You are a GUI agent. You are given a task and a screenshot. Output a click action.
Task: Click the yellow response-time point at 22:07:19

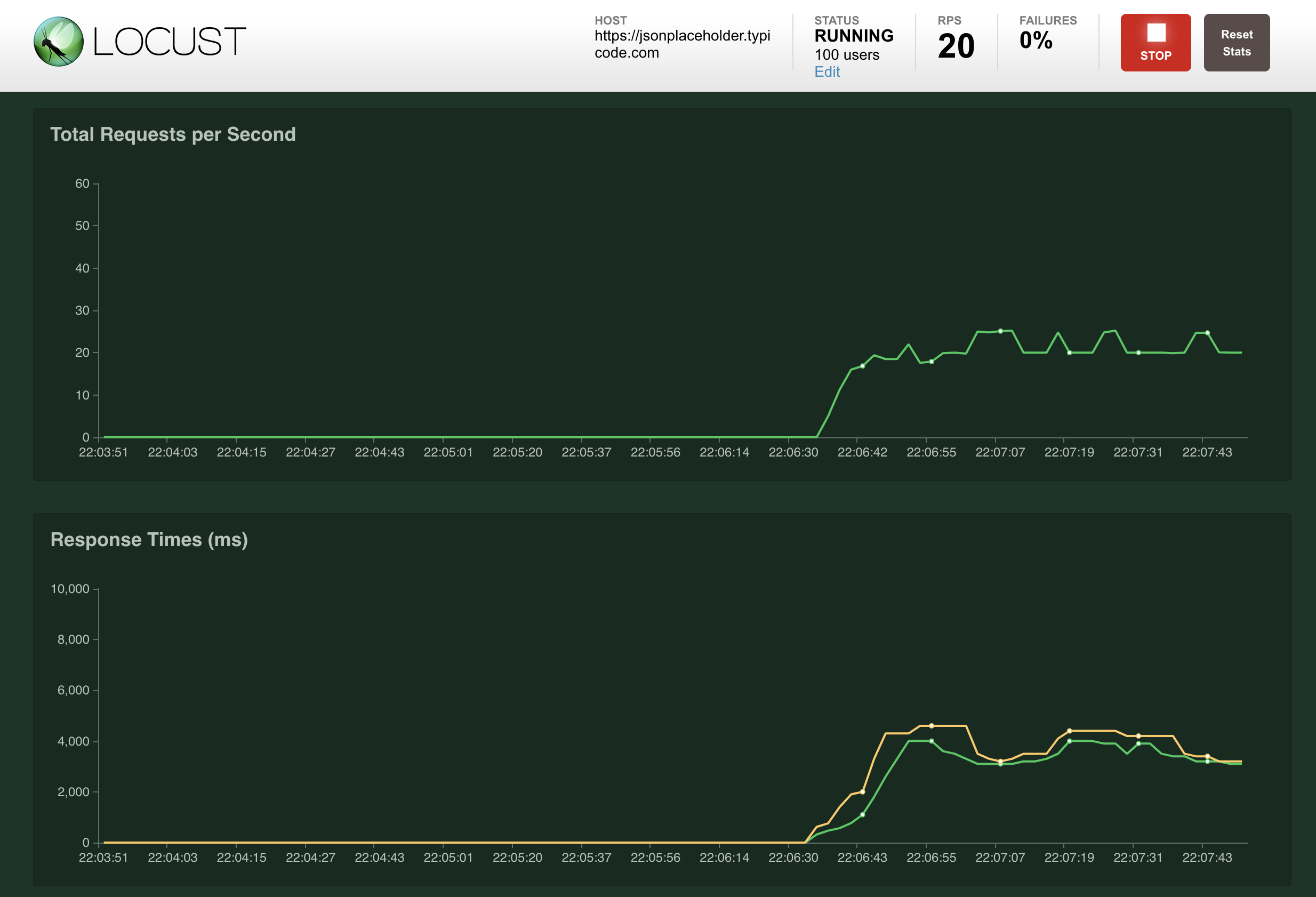pyautogui.click(x=1069, y=731)
